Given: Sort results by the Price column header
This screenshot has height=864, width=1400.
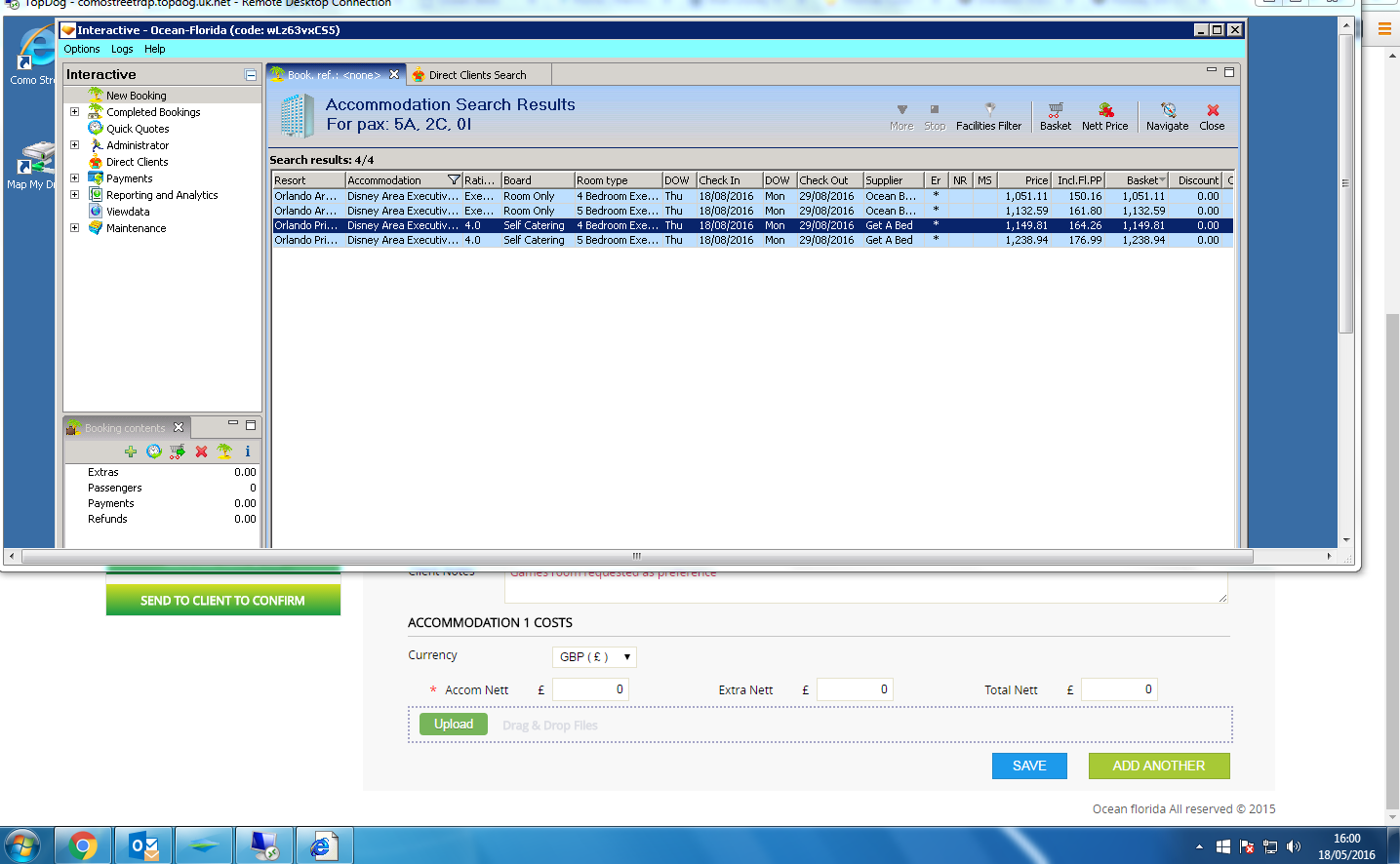Looking at the screenshot, I should coord(1023,180).
